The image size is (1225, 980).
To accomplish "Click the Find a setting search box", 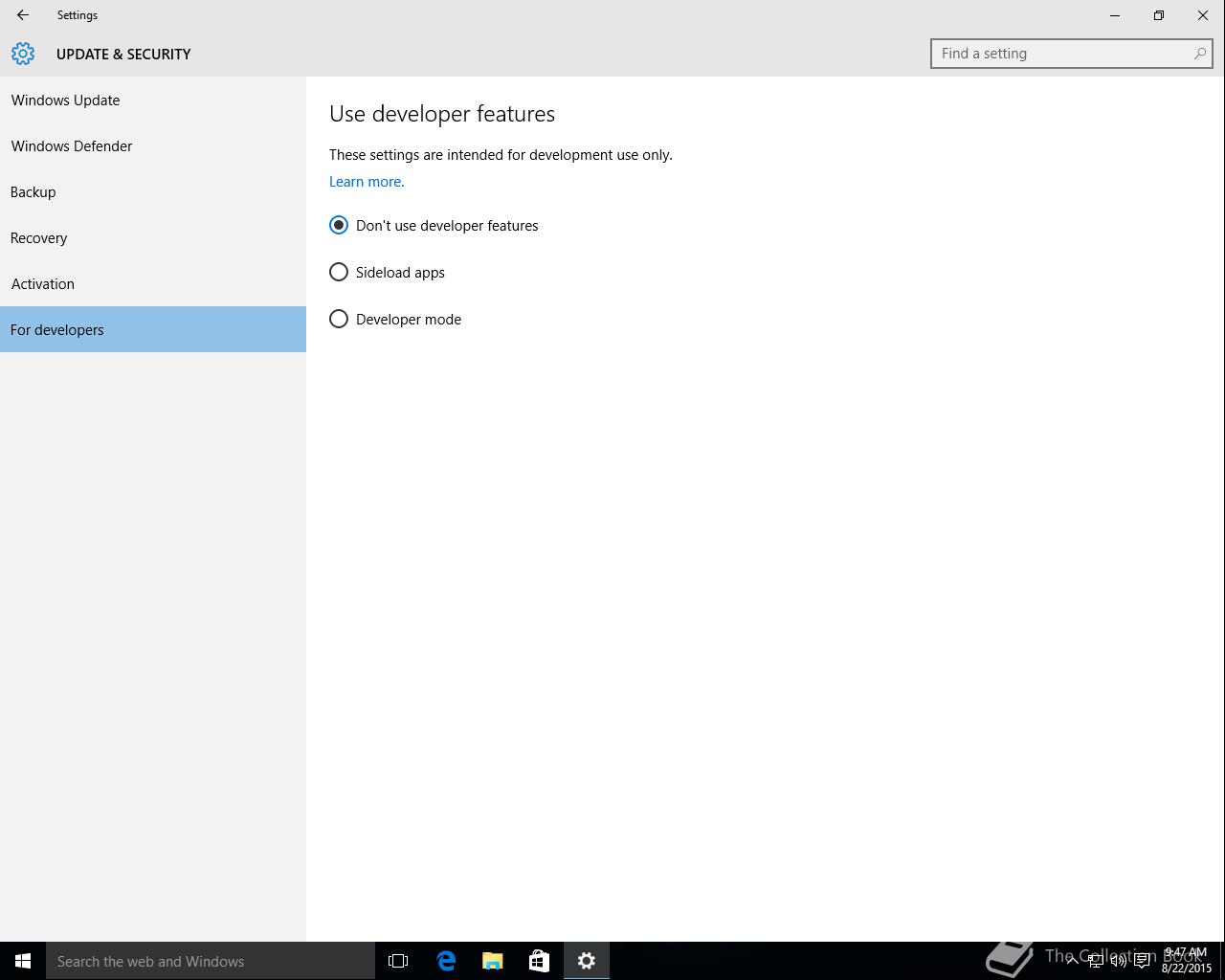I will [1062, 54].
